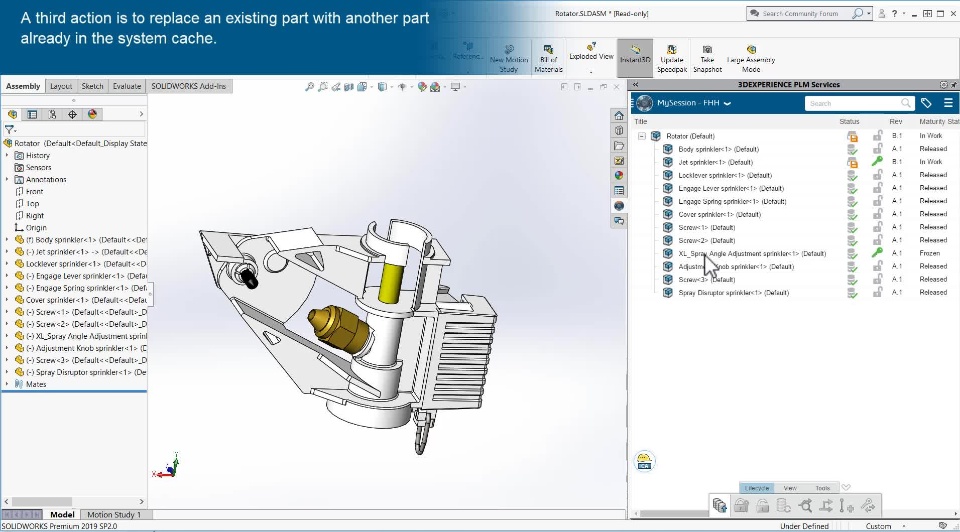This screenshot has height=532, width=960.
Task: Click the New Revision branch icon
Action: point(826,506)
